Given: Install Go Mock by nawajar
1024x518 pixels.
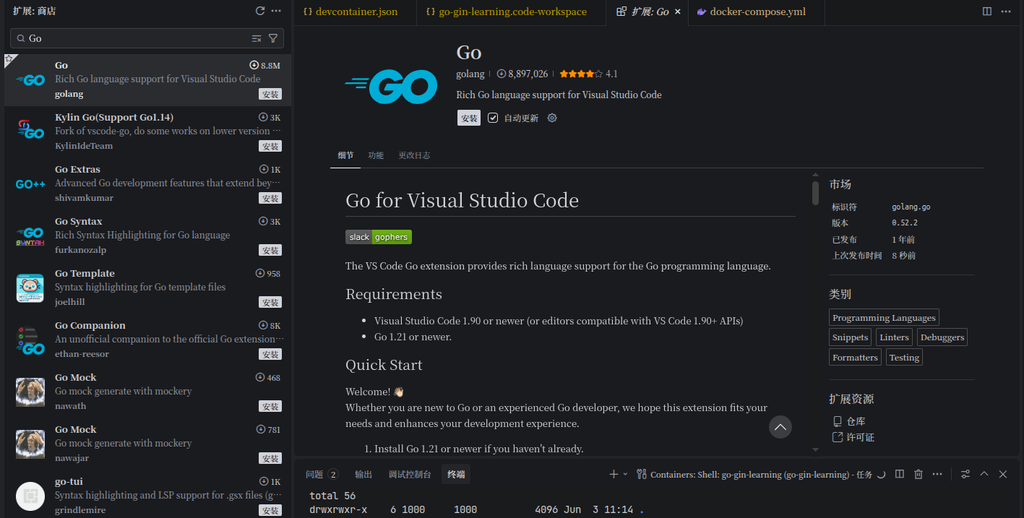Looking at the screenshot, I should (x=270, y=458).
